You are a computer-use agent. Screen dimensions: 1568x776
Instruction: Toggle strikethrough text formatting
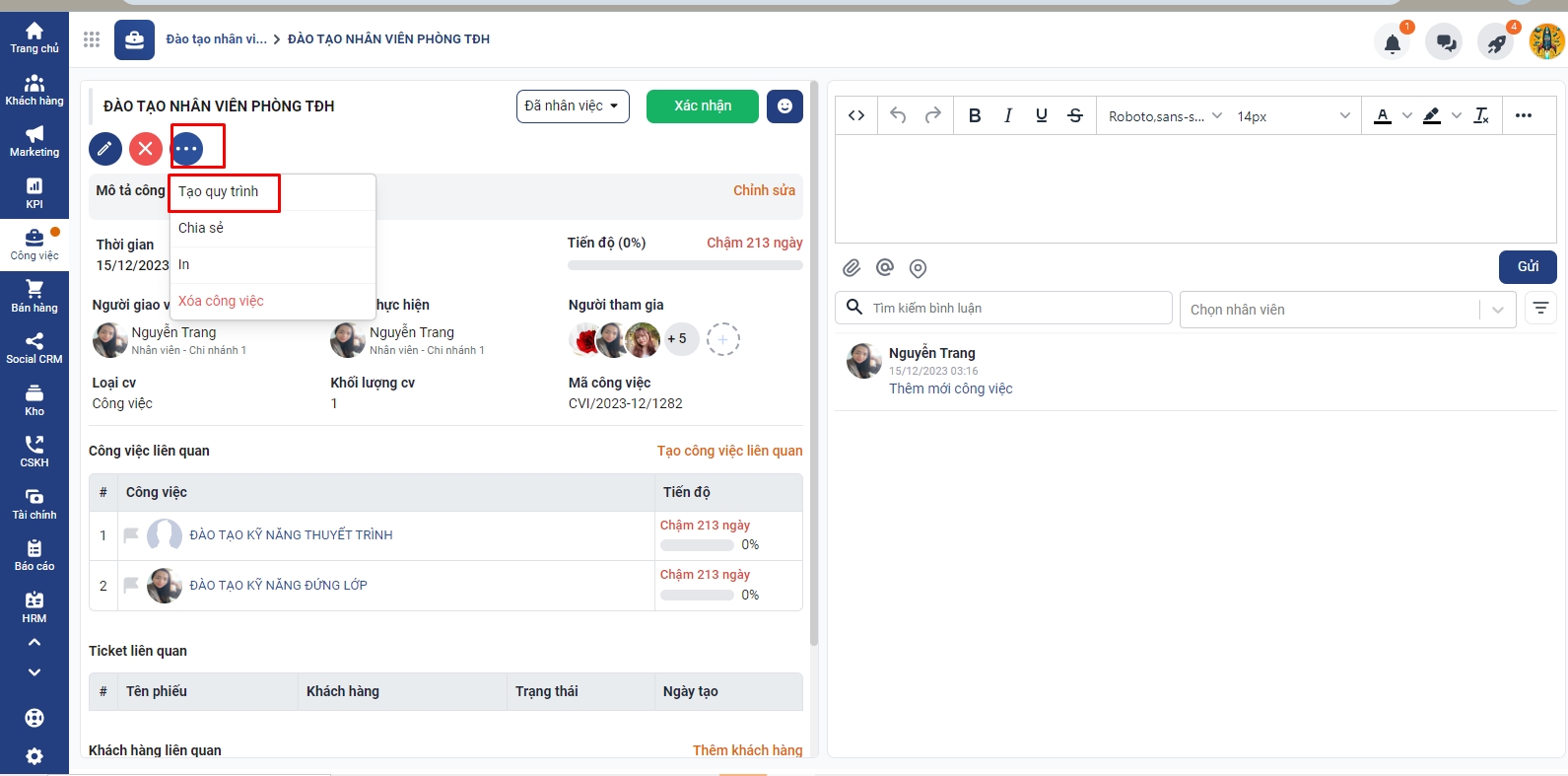tap(1075, 116)
